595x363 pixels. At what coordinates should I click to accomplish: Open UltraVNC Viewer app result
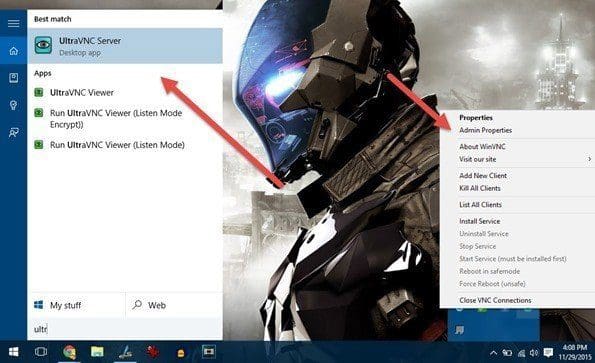pyautogui.click(x=125, y=93)
